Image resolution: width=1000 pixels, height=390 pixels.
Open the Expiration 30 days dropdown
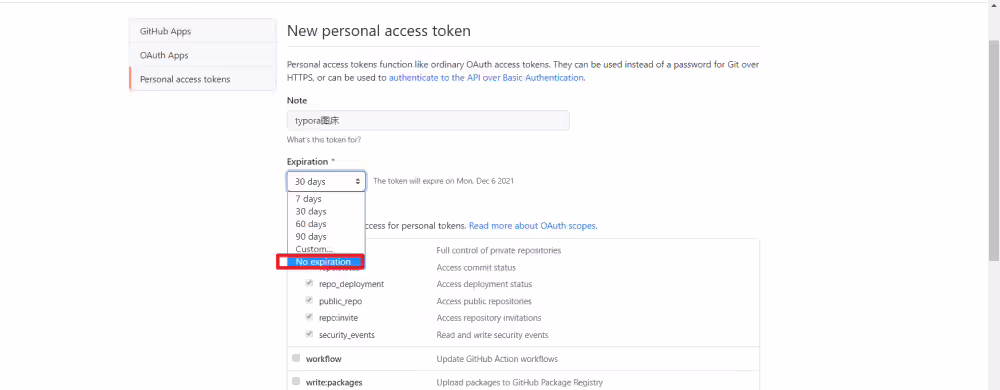[x=326, y=182]
